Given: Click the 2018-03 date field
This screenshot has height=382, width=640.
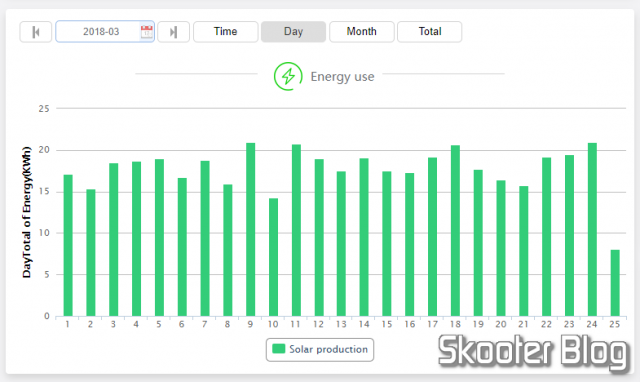Looking at the screenshot, I should click(105, 31).
